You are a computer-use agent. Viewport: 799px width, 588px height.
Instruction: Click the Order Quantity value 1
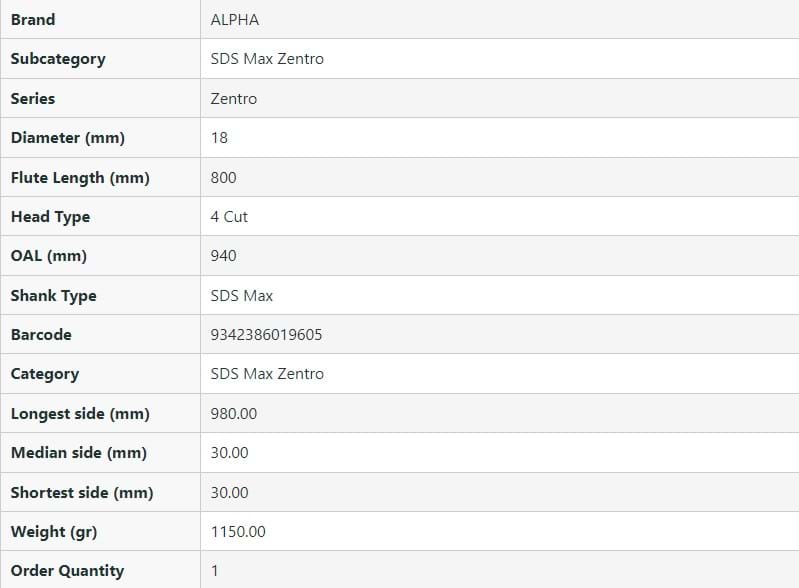[215, 571]
